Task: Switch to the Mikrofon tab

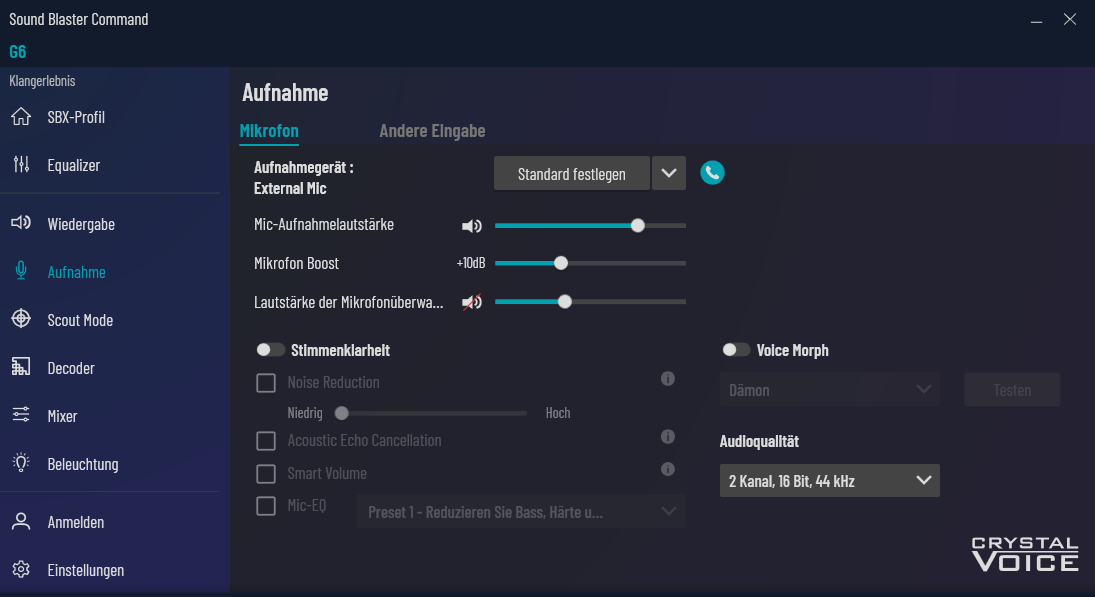Action: tap(269, 131)
